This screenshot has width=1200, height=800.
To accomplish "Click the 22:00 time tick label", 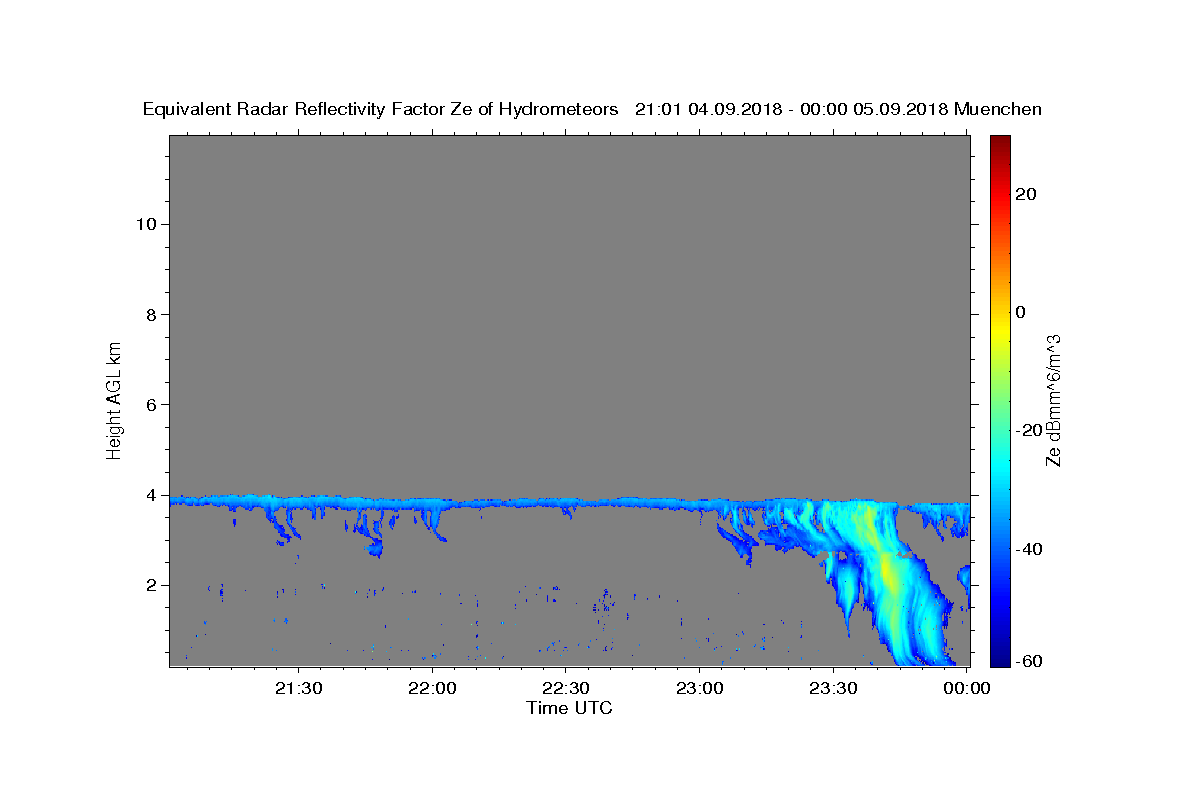I will [x=432, y=688].
